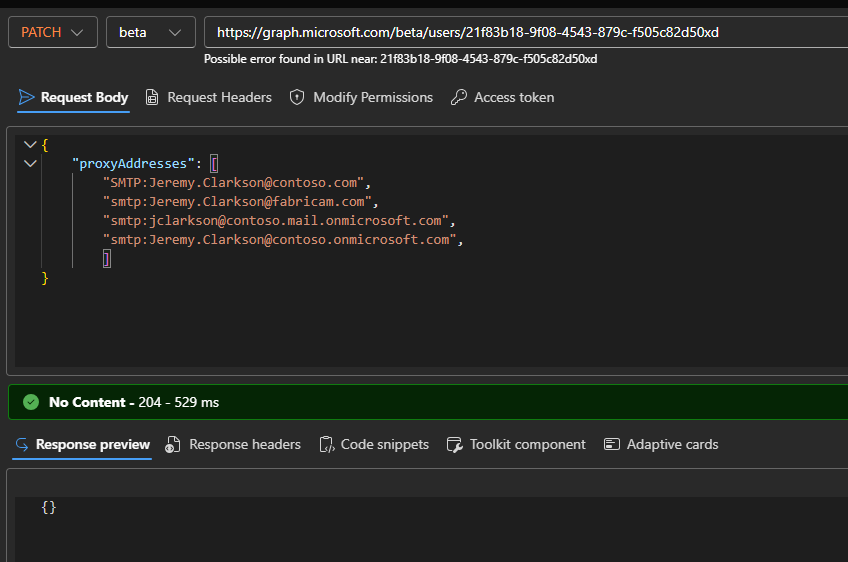Click the Toolkit component icon
This screenshot has width=848, height=562.
click(x=455, y=444)
